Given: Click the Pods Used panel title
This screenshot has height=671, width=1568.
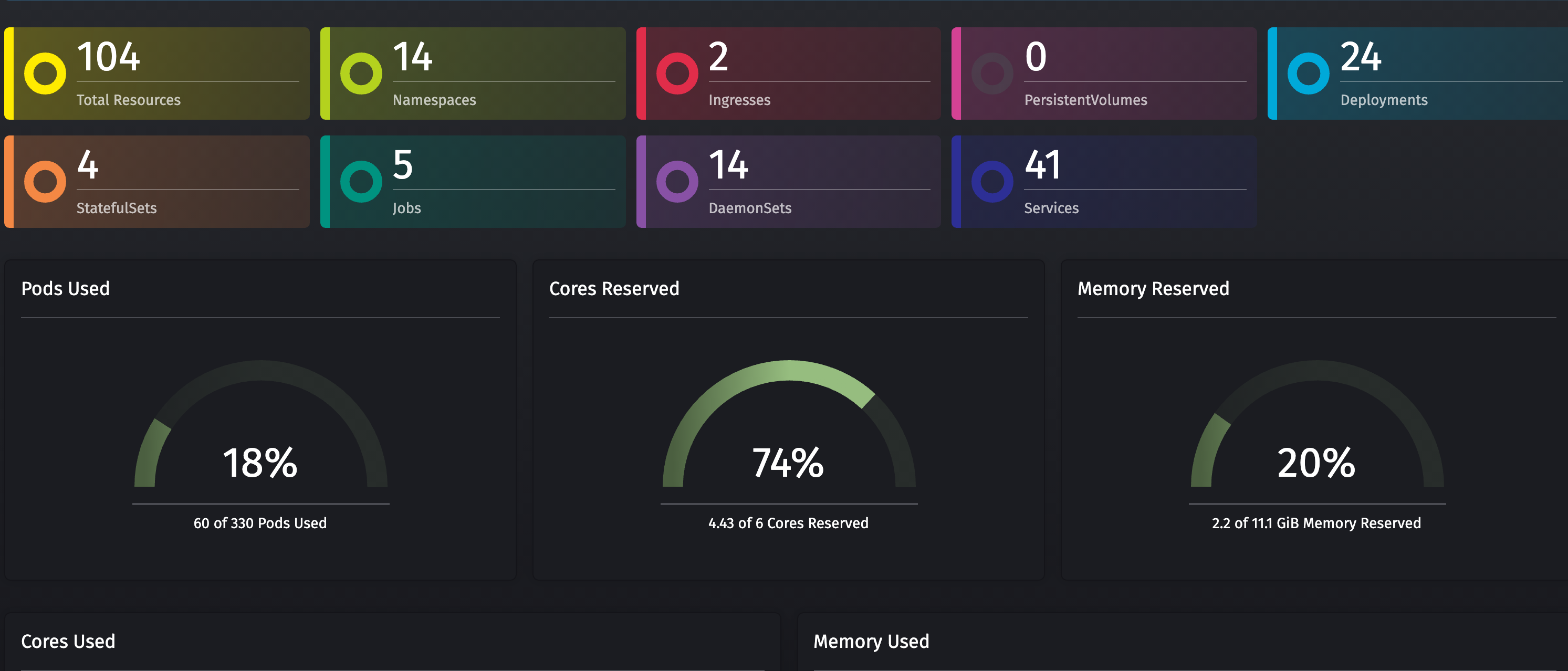Looking at the screenshot, I should click(65, 288).
